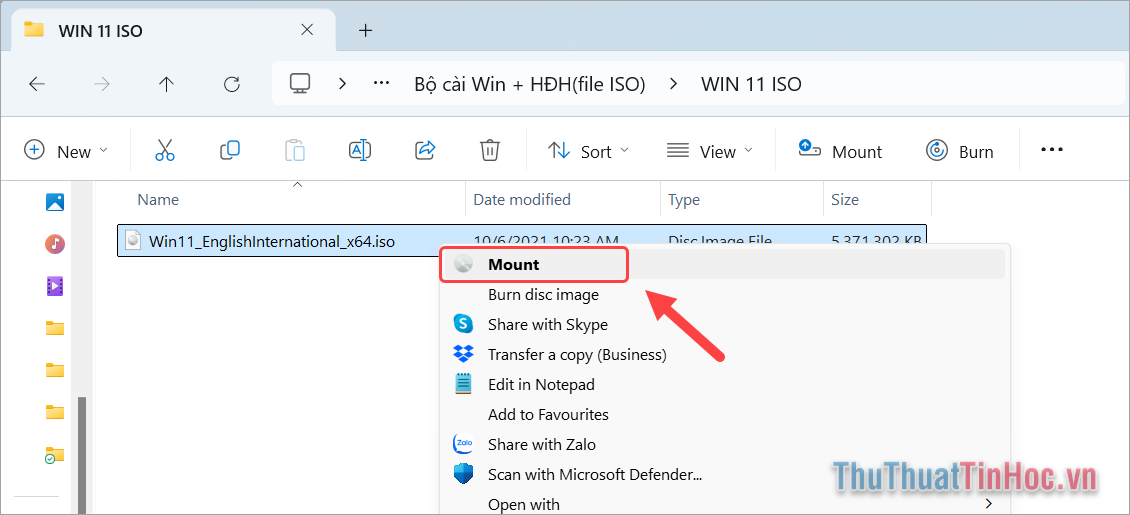This screenshot has height=515, width=1130.
Task: Open Music from the sidebar icon
Action: [x=55, y=244]
